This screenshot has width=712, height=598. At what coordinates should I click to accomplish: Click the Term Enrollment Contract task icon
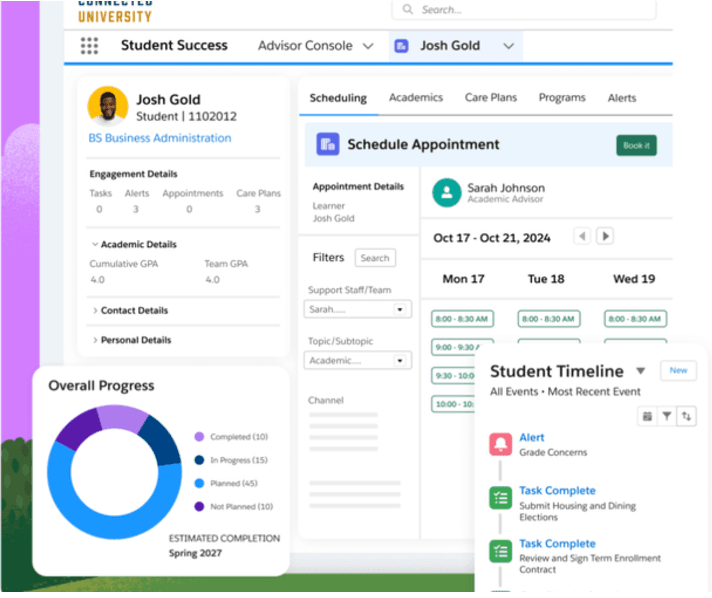[500, 551]
